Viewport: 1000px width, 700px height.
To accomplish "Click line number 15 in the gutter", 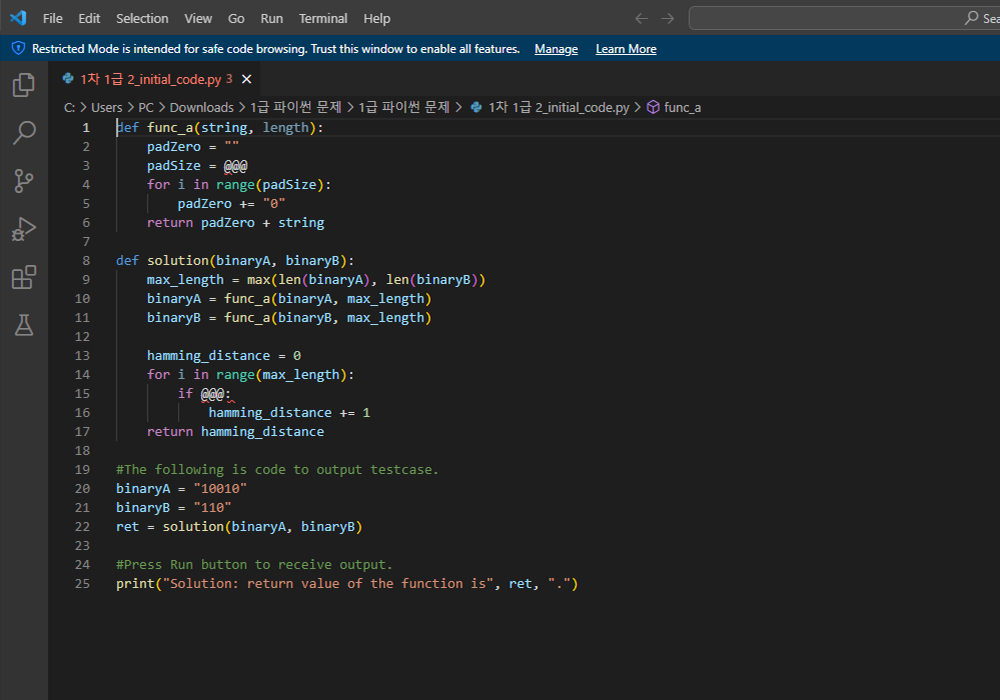I will 82,393.
